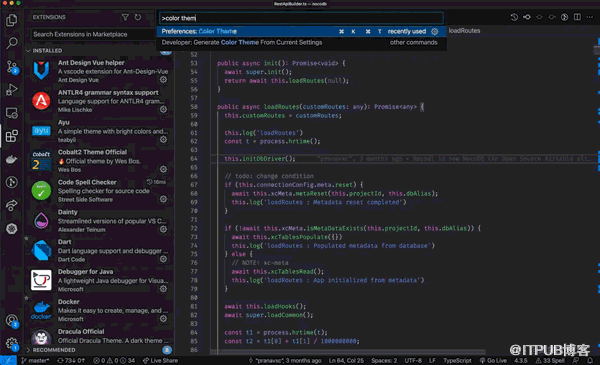Click line number 58 in the gutter
600x365 pixels.
coord(194,107)
